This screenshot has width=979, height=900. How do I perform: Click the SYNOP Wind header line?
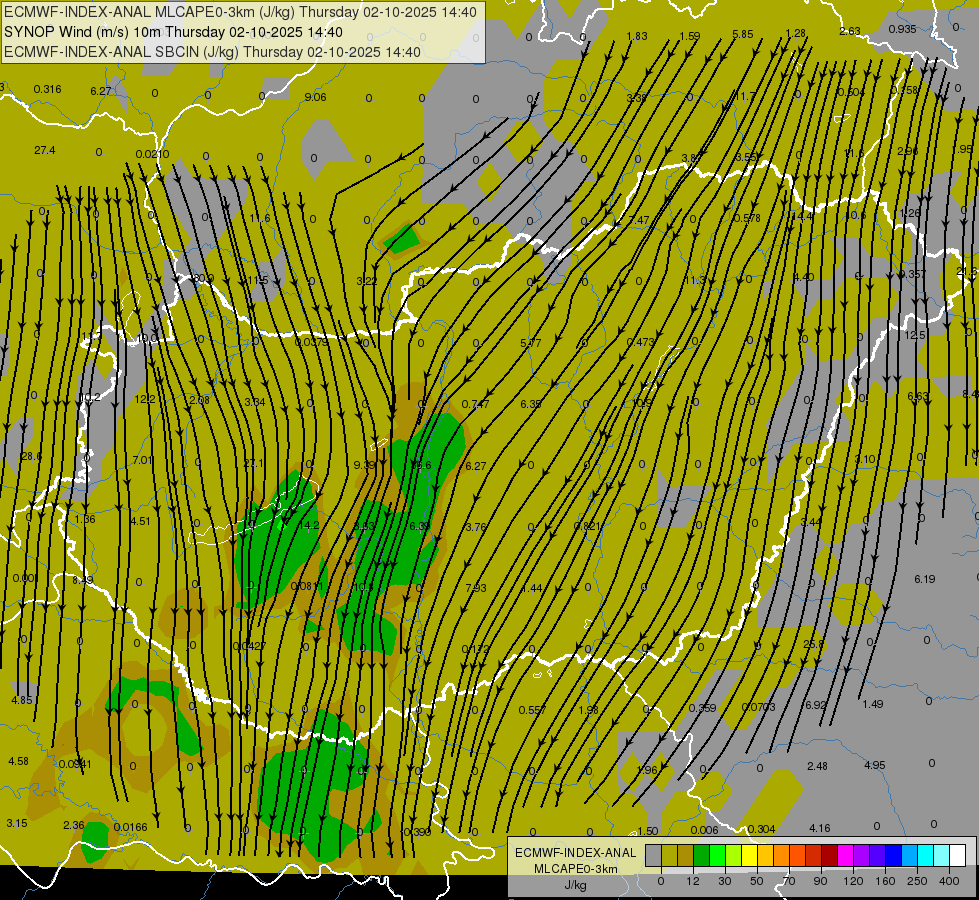tap(173, 32)
